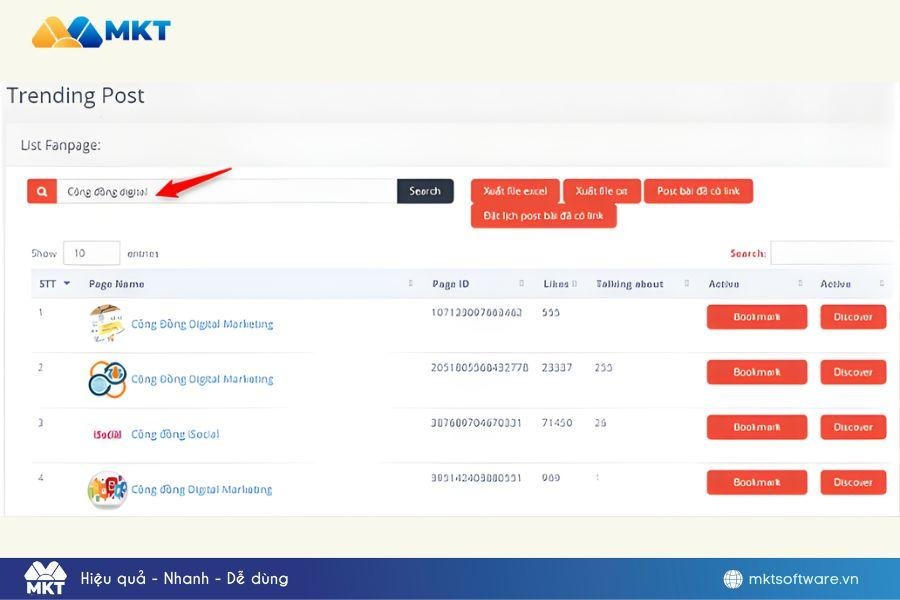Sort table by Page Name column

[117, 284]
